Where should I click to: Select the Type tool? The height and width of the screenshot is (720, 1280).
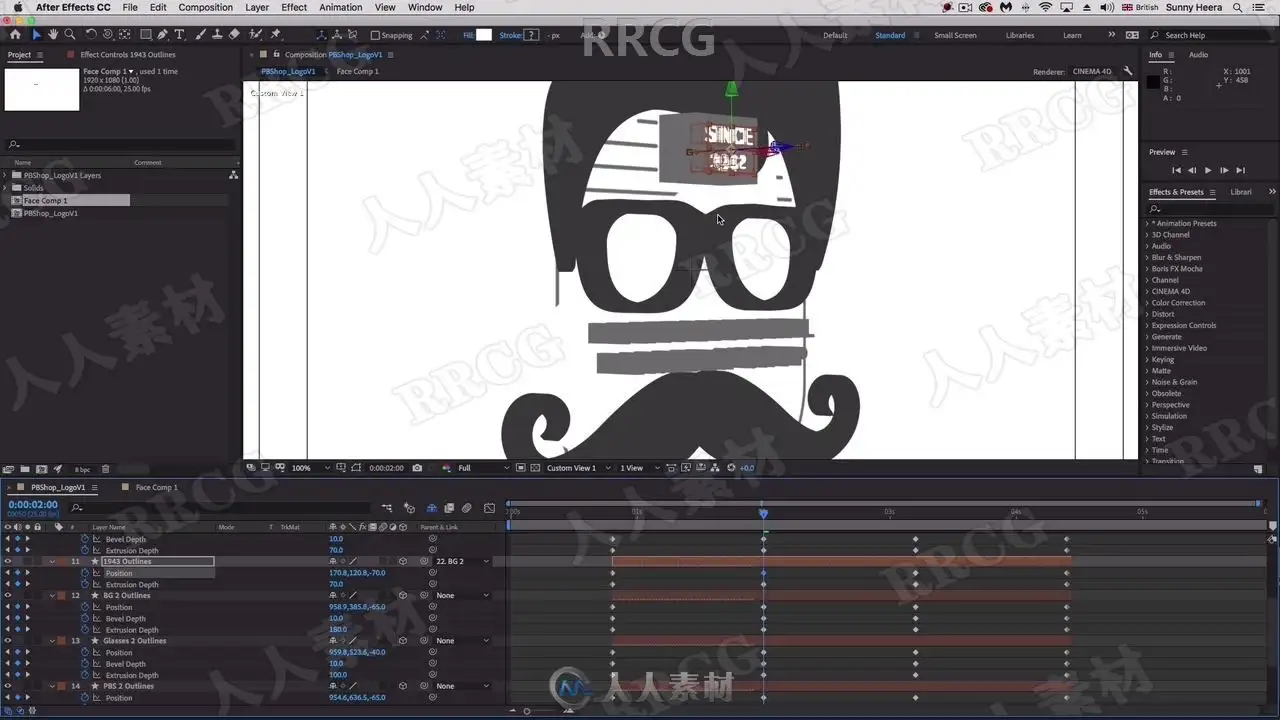pos(180,35)
